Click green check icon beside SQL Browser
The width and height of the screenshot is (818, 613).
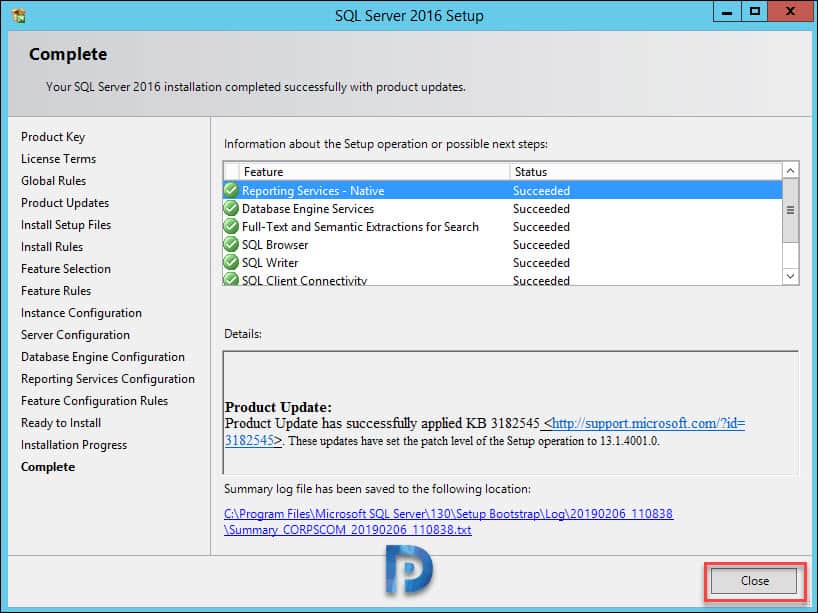[231, 244]
